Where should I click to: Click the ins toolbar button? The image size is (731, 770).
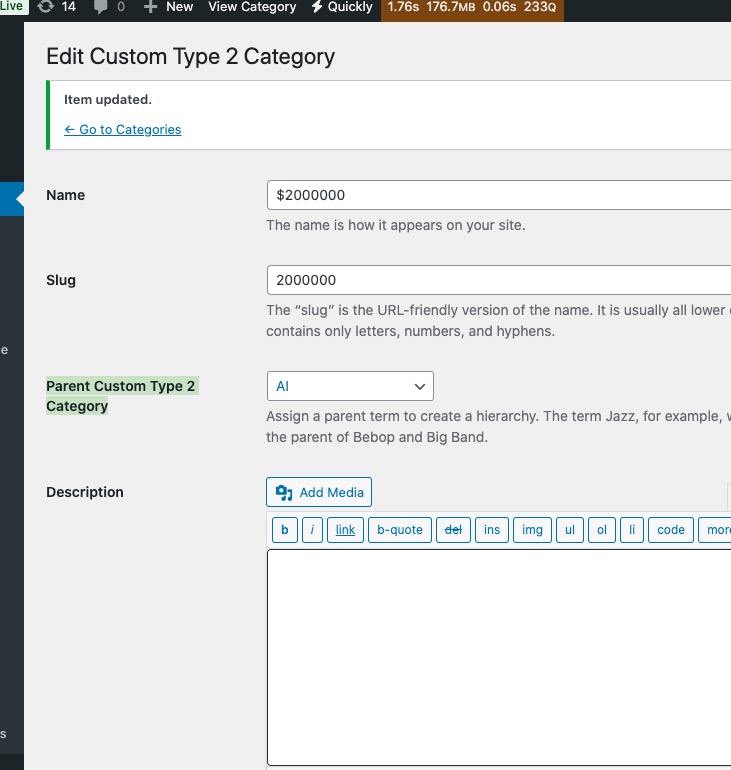pos(491,530)
